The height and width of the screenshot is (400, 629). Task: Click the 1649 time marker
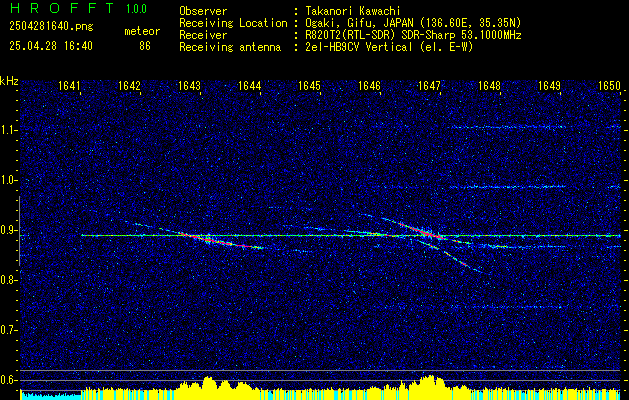(x=549, y=86)
